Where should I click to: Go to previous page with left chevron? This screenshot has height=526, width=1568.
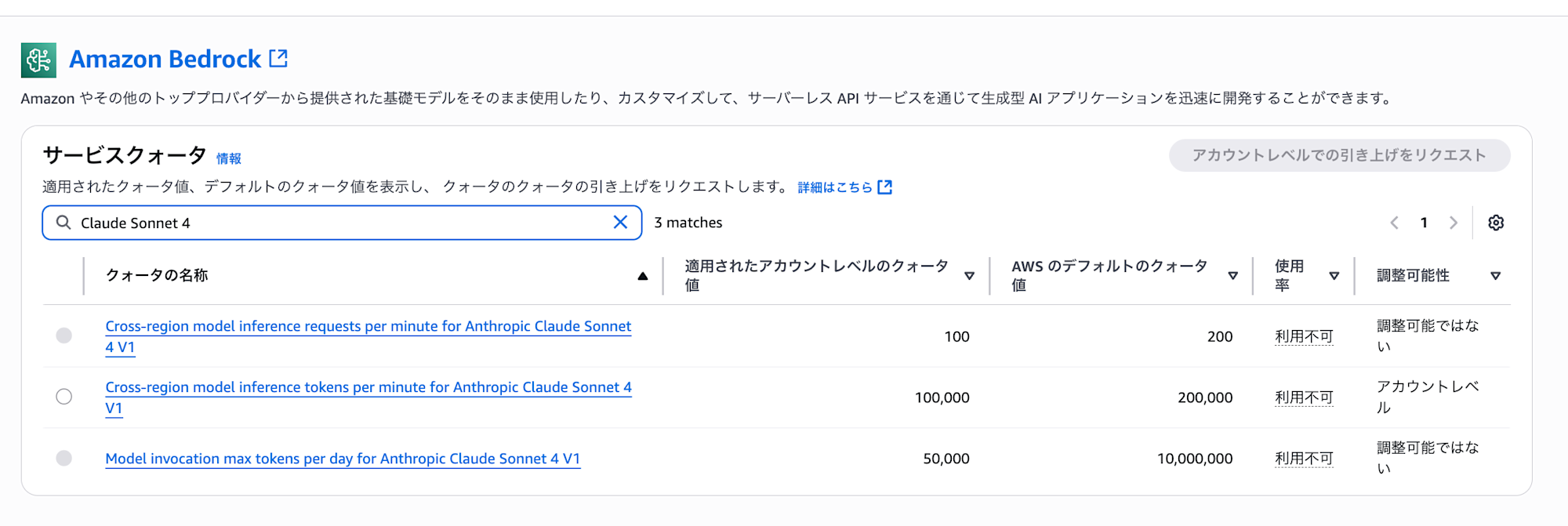[x=1394, y=223]
